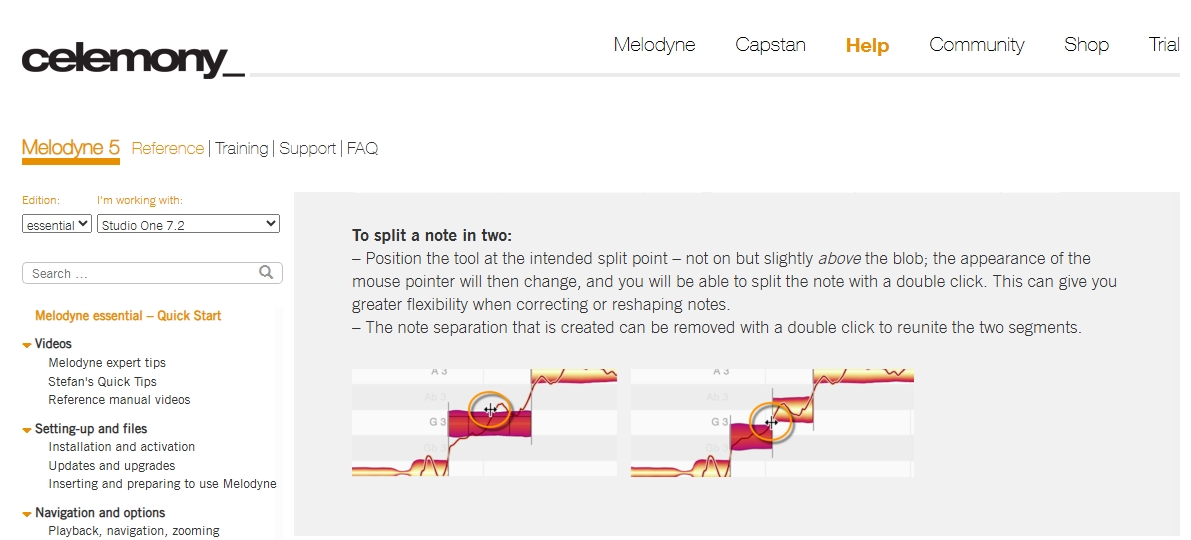Click in the Search input field
The image size is (1191, 540).
[x=143, y=273]
